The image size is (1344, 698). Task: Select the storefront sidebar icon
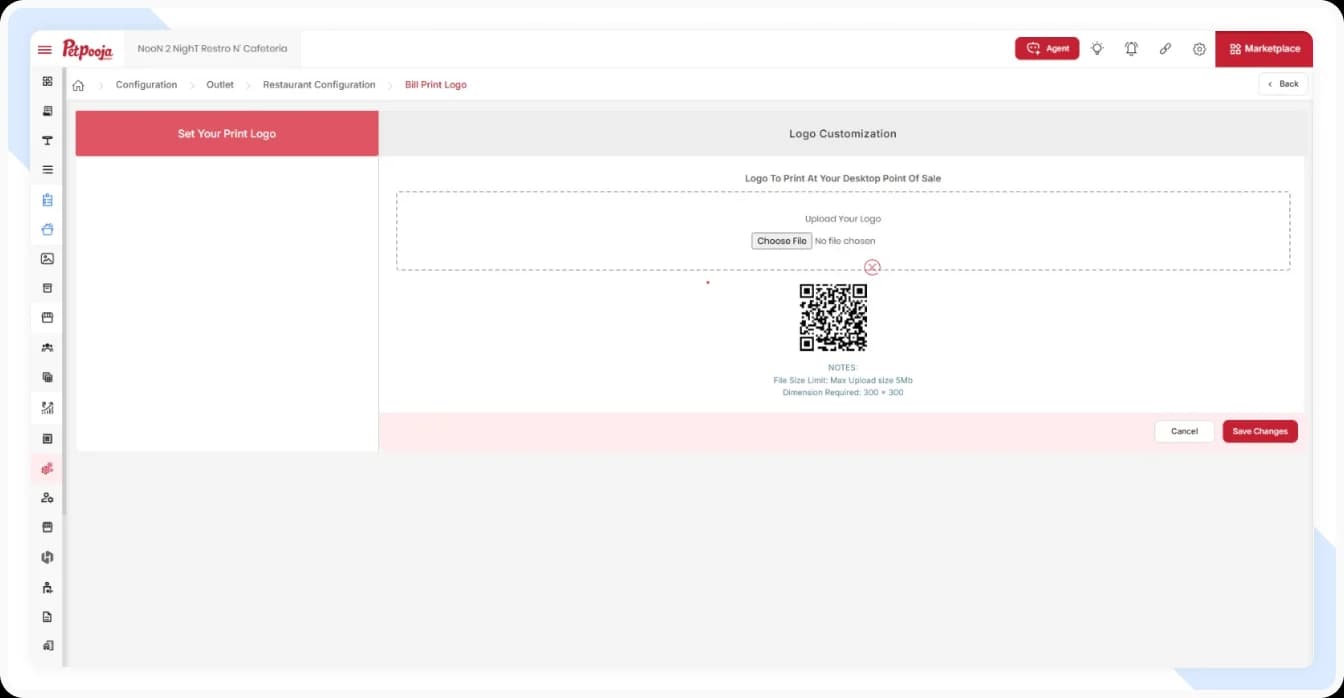46,317
